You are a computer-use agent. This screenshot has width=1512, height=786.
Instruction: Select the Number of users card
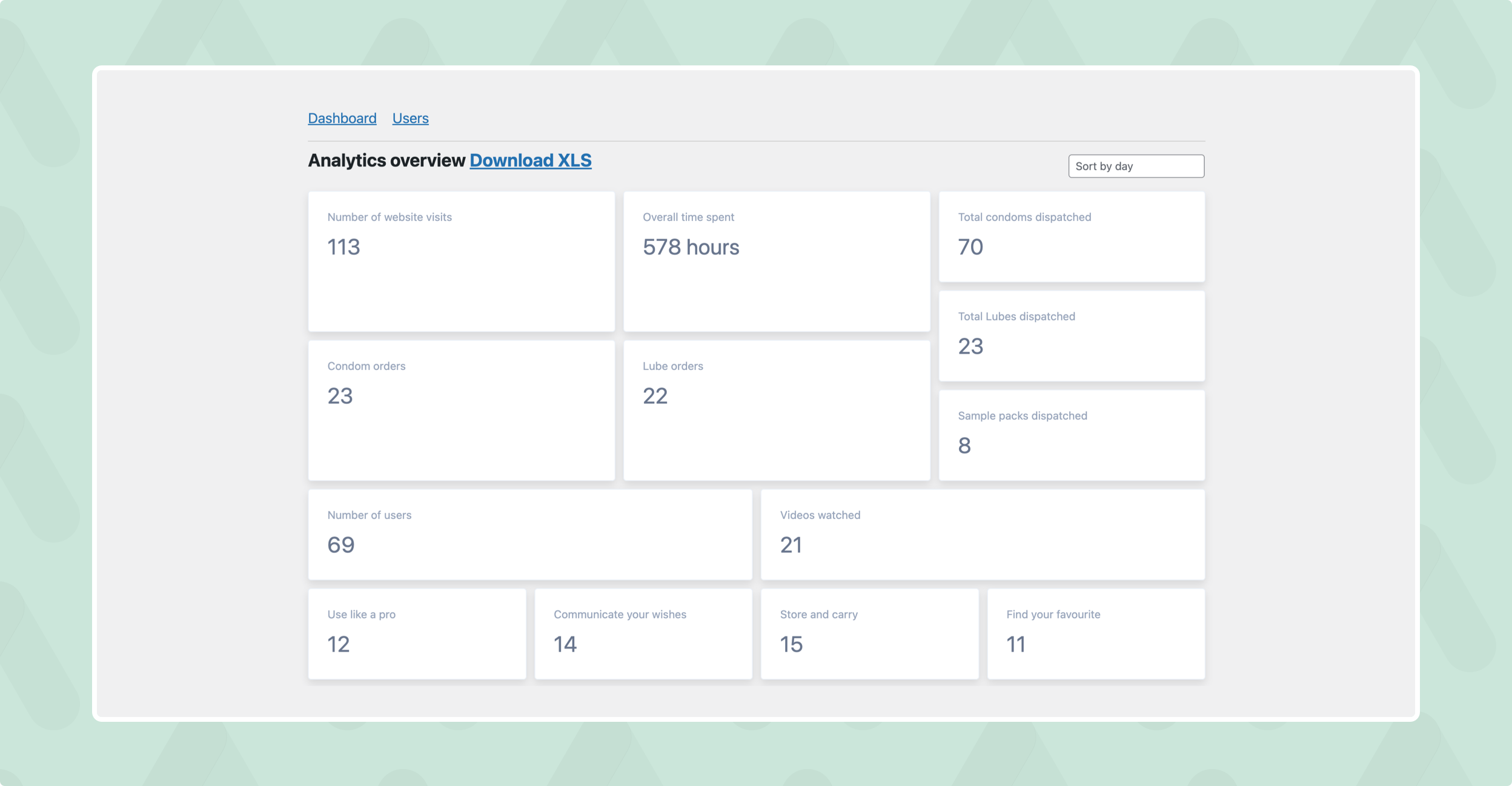coord(529,535)
